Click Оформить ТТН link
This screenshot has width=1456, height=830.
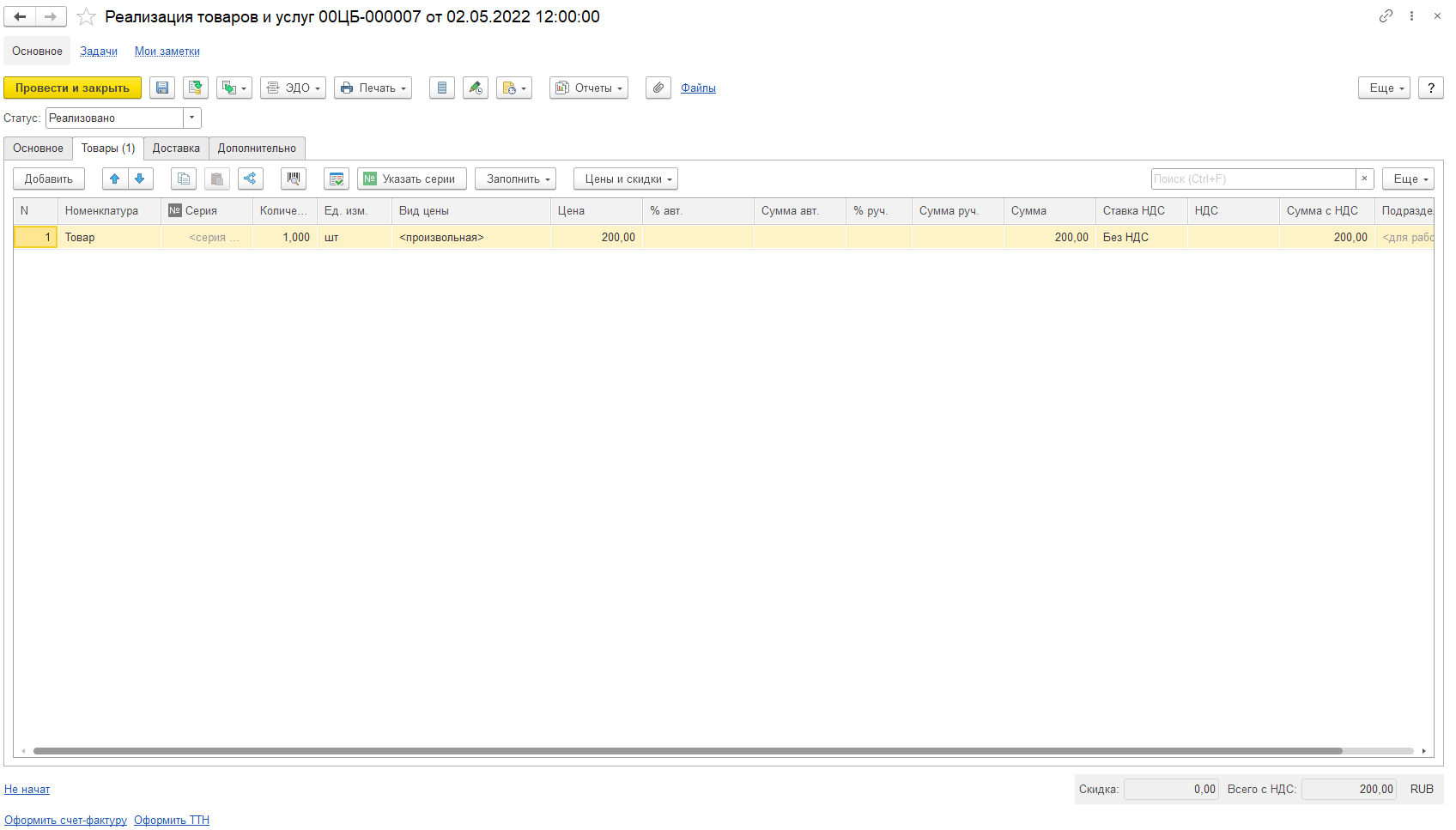[172, 821]
